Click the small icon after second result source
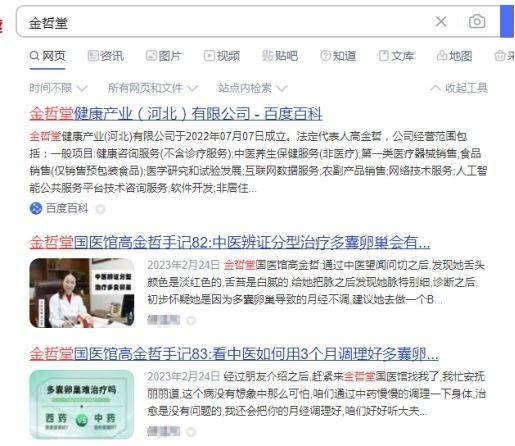This screenshot has height=446, width=515. (x=191, y=321)
